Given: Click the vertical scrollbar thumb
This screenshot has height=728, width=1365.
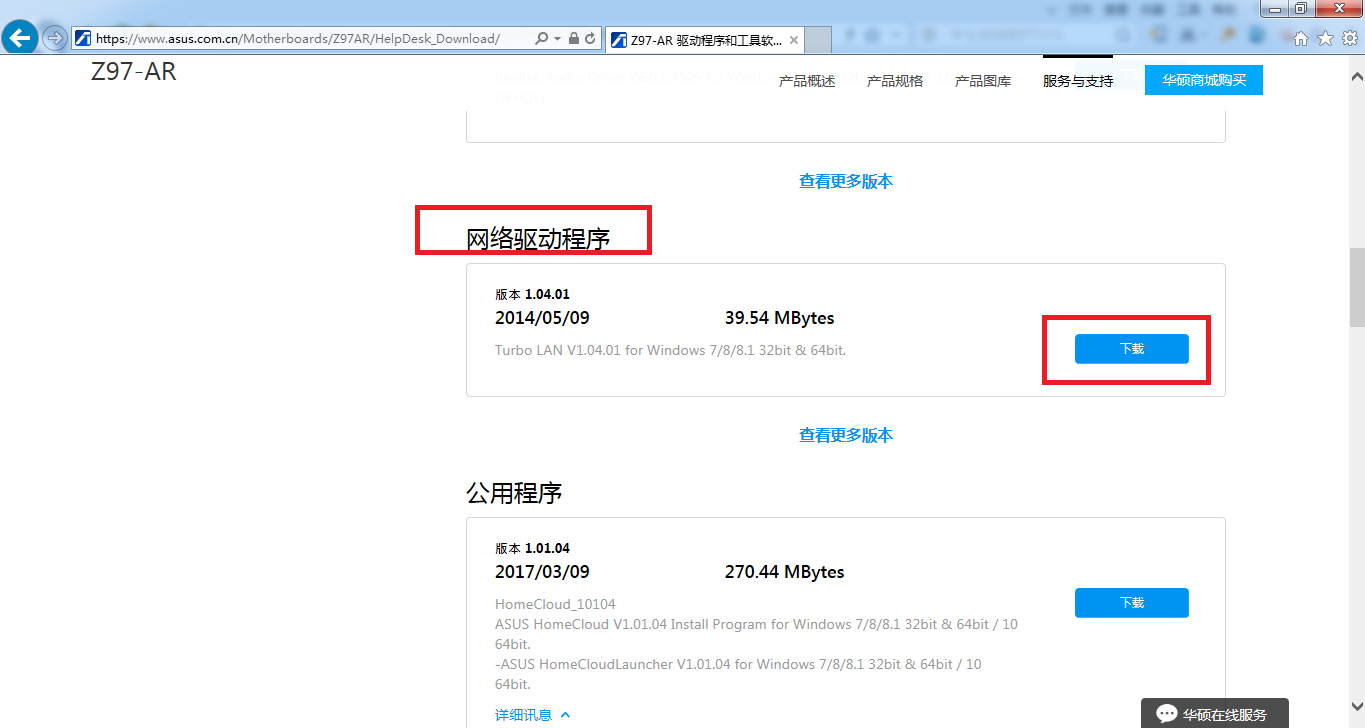Looking at the screenshot, I should [x=1357, y=286].
